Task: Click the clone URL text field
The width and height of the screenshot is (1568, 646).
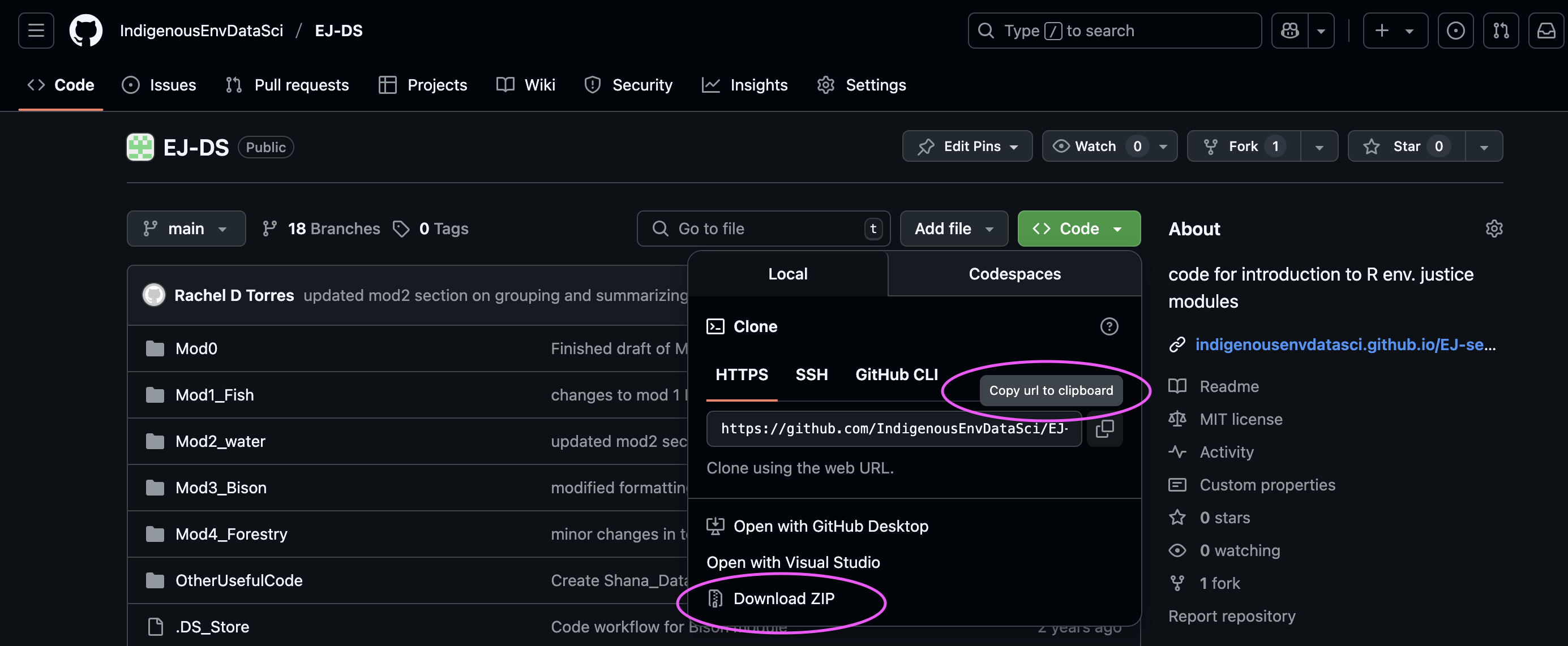Action: coord(894,428)
